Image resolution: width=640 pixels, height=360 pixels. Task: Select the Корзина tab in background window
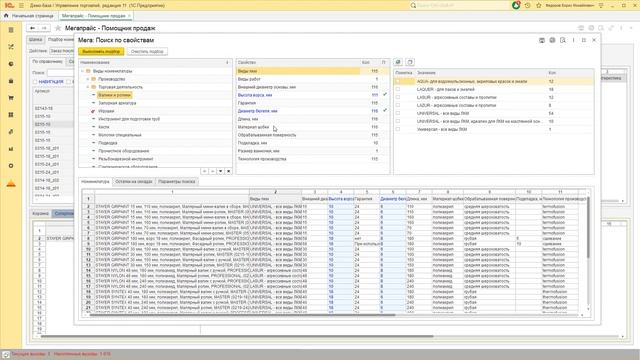pos(41,213)
